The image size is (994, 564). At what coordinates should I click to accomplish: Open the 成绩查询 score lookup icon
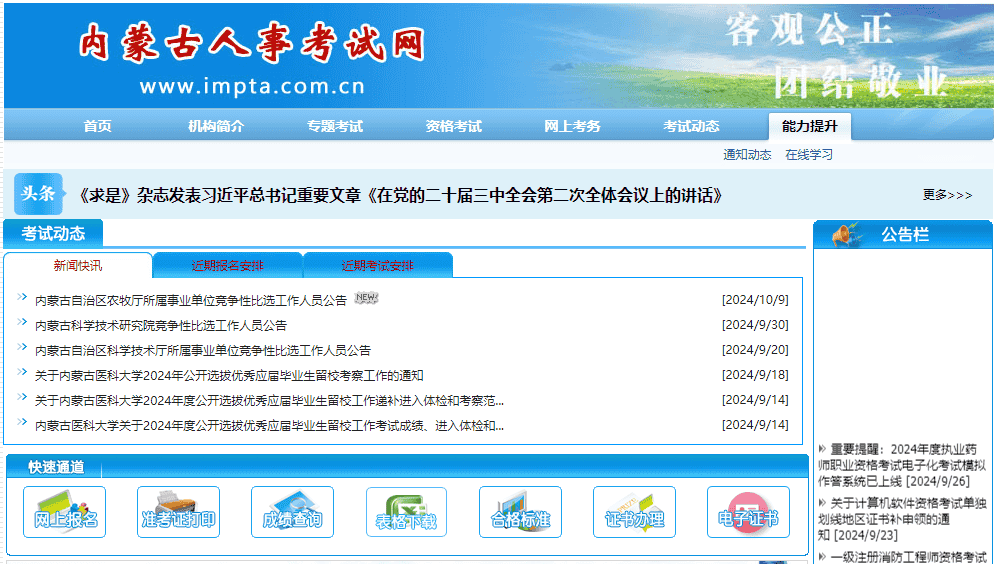click(292, 512)
